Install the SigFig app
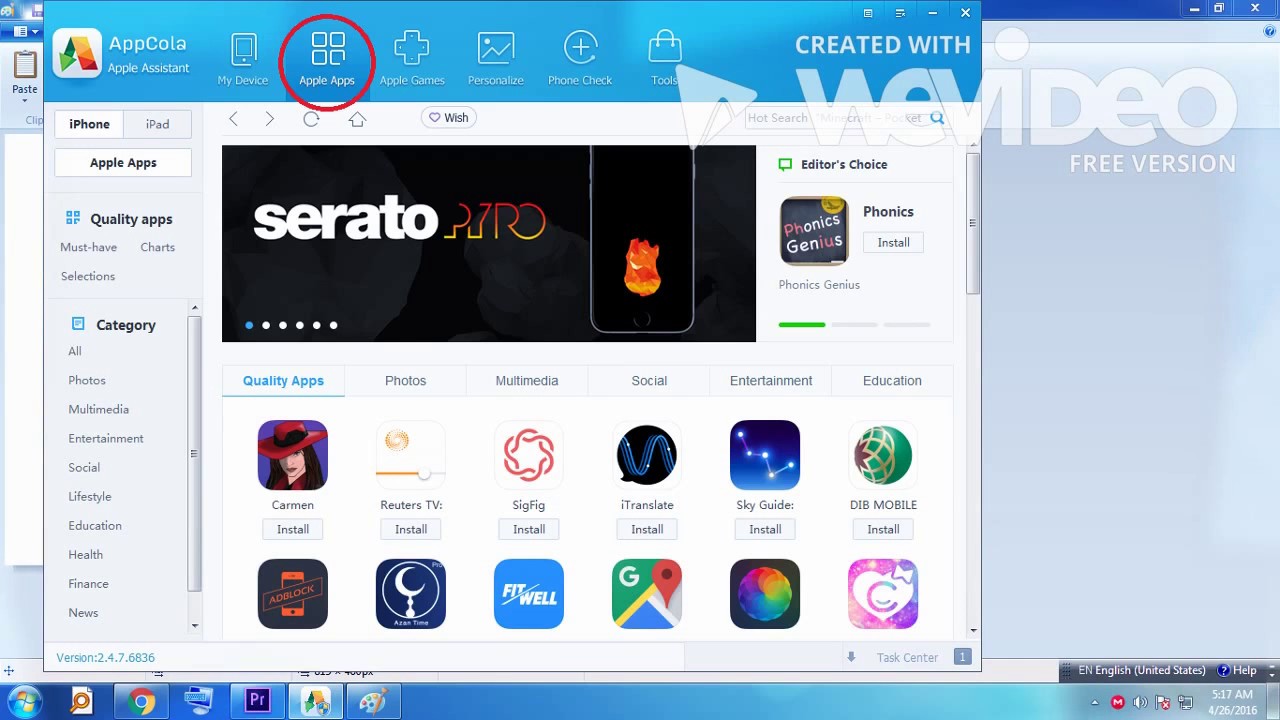The height and width of the screenshot is (720, 1280). [x=529, y=529]
